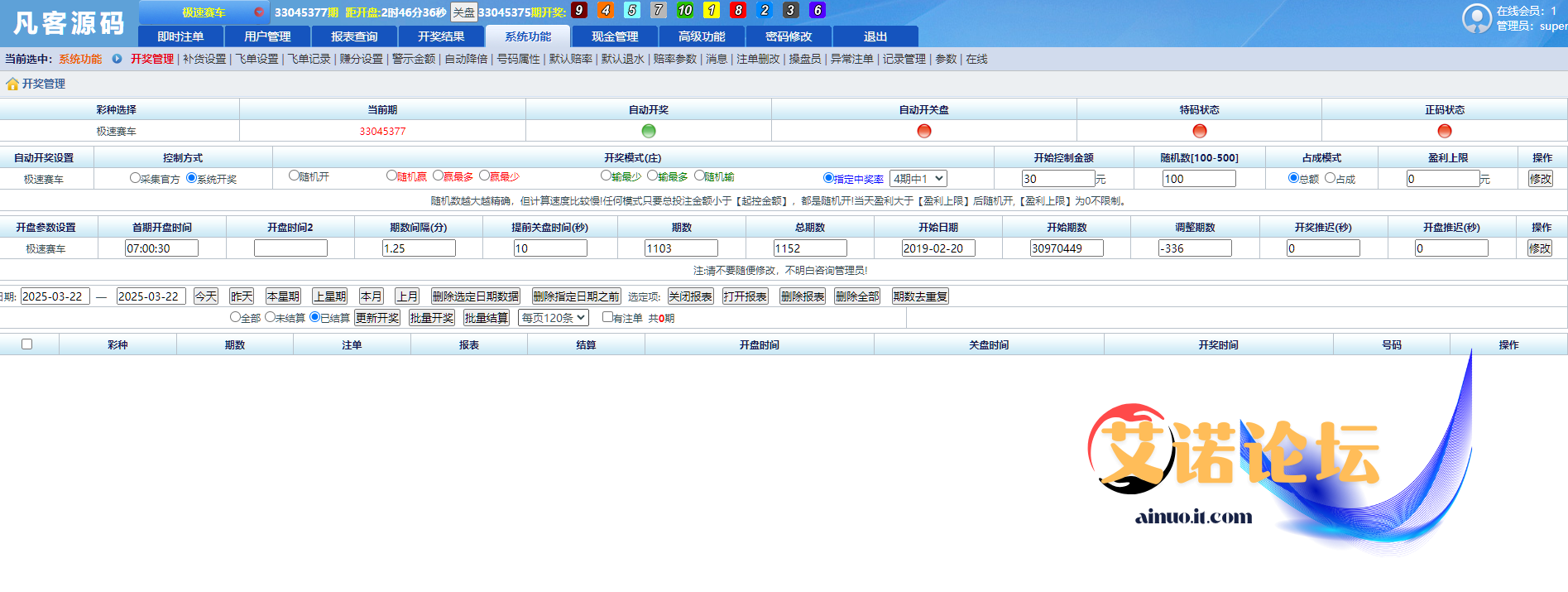Filter by 未结算 status
This screenshot has height=592, width=1568.
point(270,316)
